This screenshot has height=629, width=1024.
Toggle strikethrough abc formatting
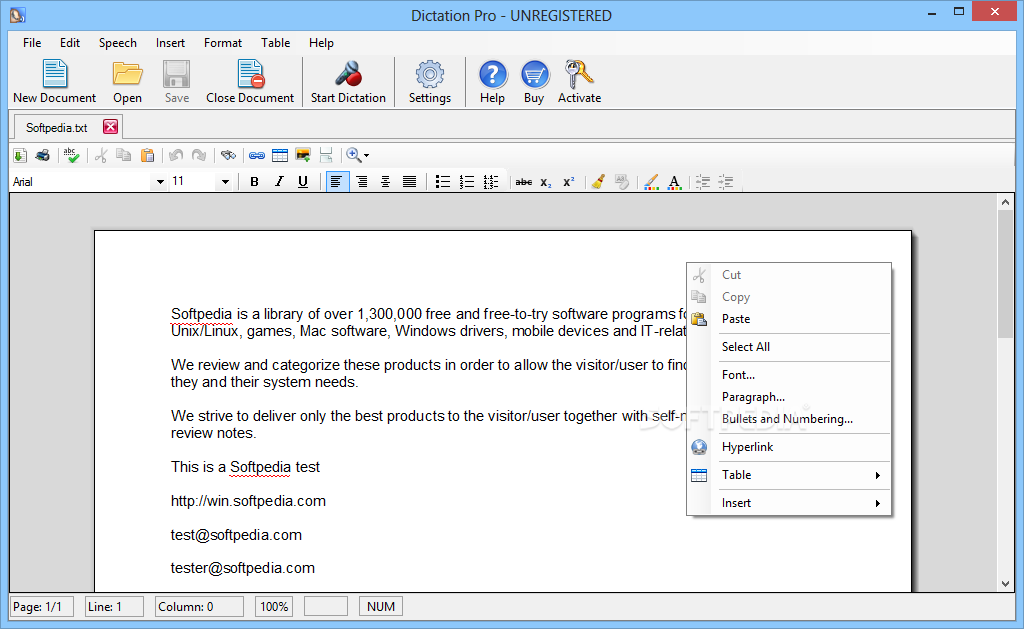point(524,182)
